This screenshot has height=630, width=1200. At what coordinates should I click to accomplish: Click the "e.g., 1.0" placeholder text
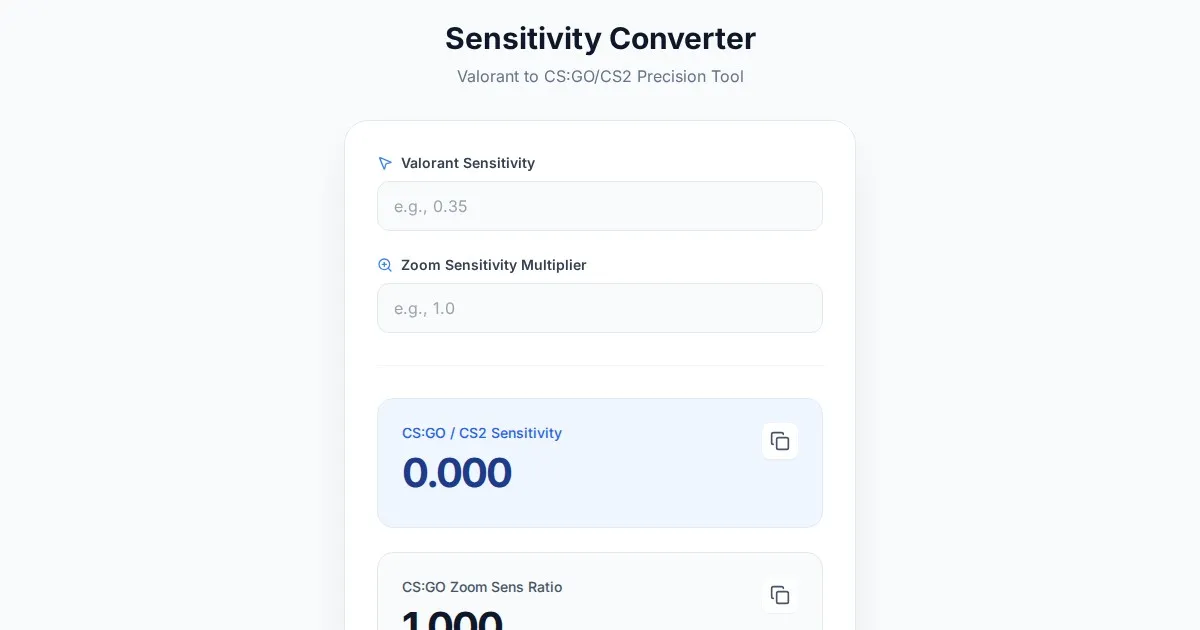pyautogui.click(x=425, y=309)
